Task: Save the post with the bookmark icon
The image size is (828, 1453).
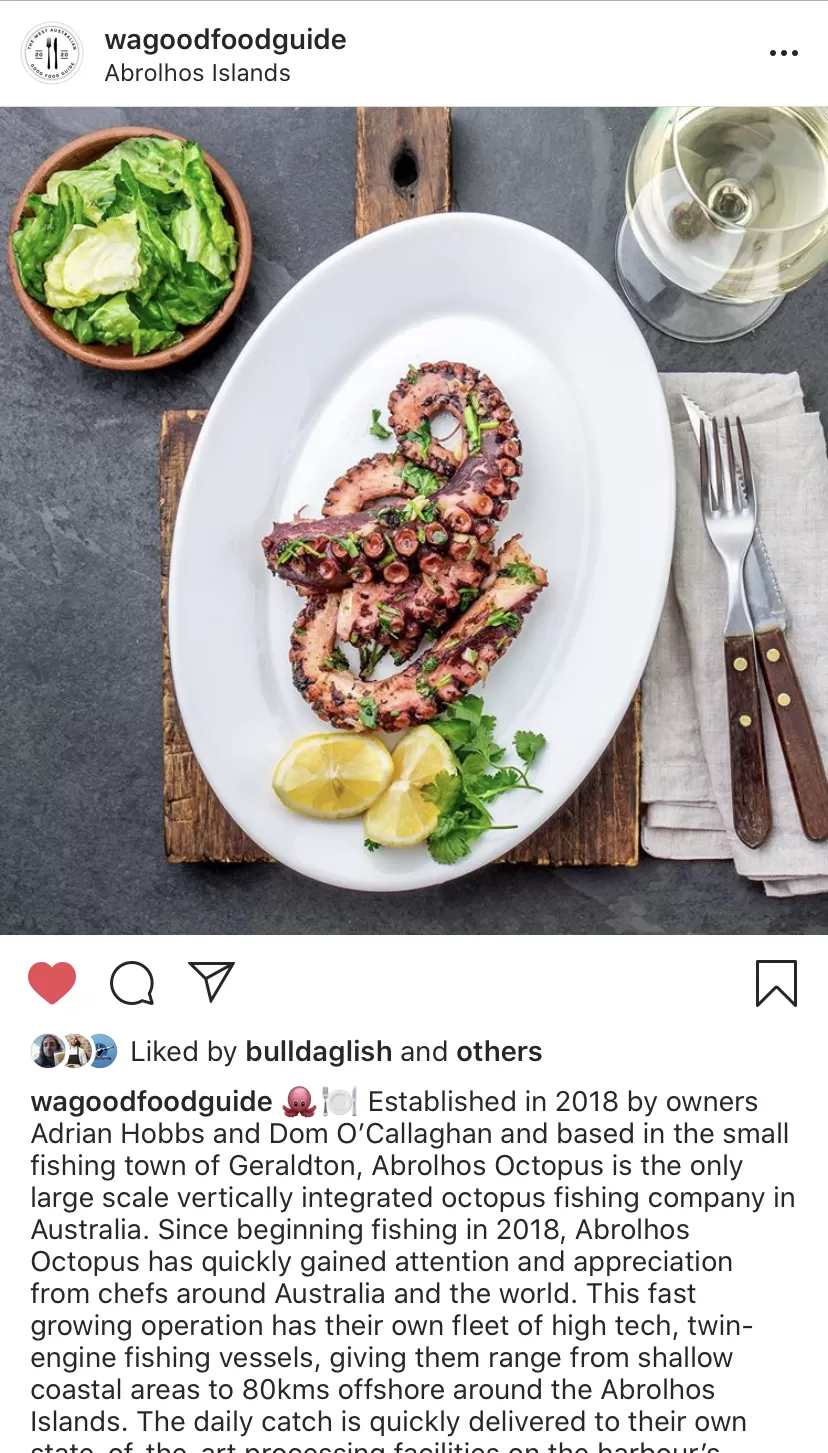Action: point(776,983)
